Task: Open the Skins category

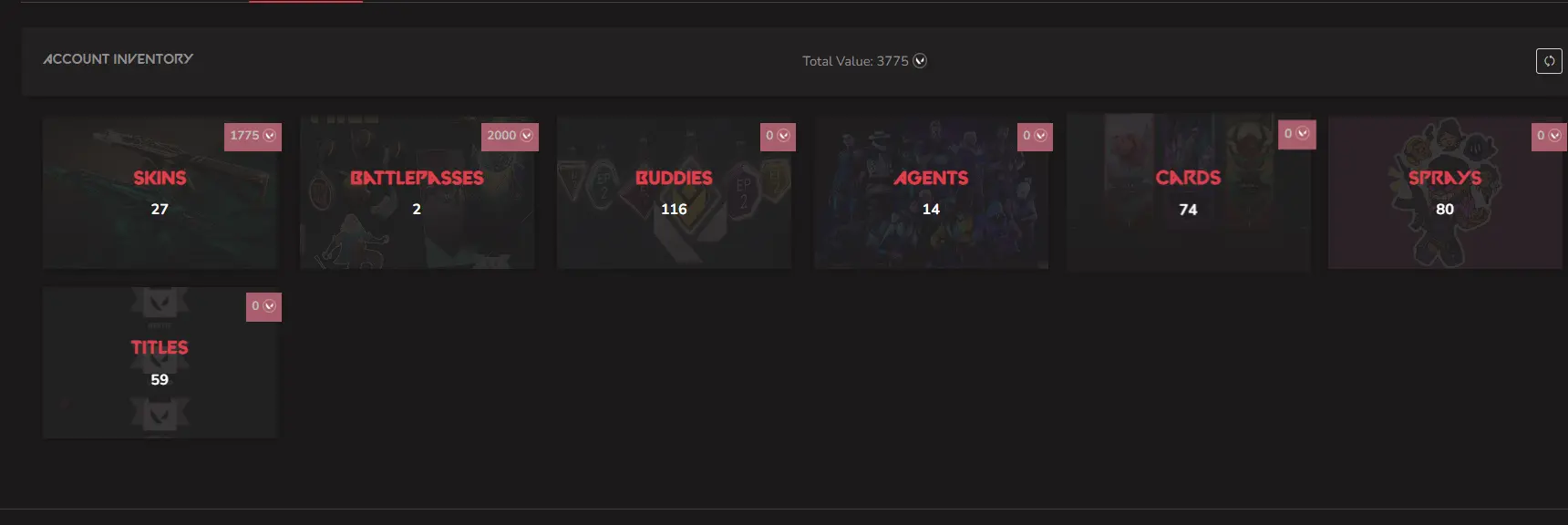Action: 160,179
